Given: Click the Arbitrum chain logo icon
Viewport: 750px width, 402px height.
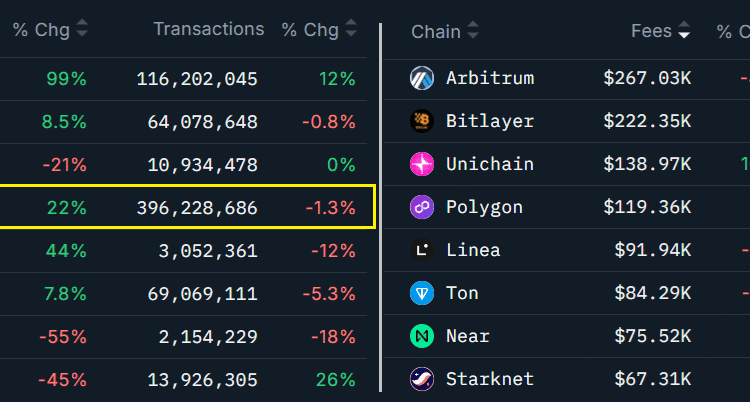Looking at the screenshot, I should [x=422, y=77].
